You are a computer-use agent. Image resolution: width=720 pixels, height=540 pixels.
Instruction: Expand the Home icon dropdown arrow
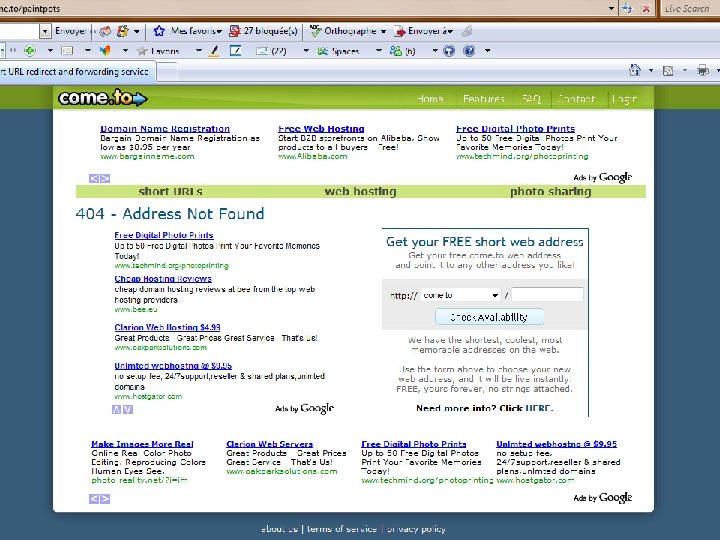tap(651, 71)
